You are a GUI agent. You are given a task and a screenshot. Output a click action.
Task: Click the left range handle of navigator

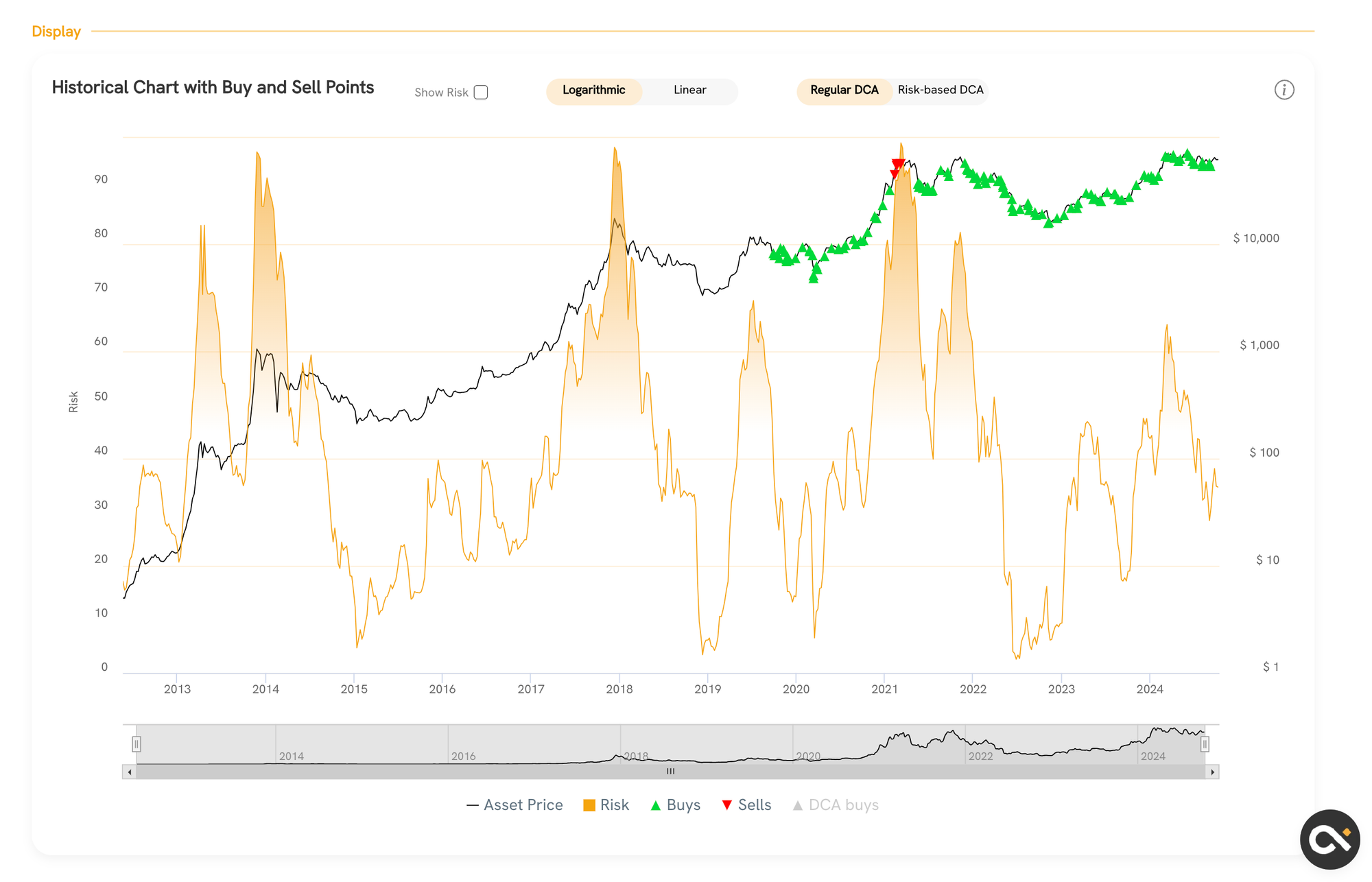[137, 744]
